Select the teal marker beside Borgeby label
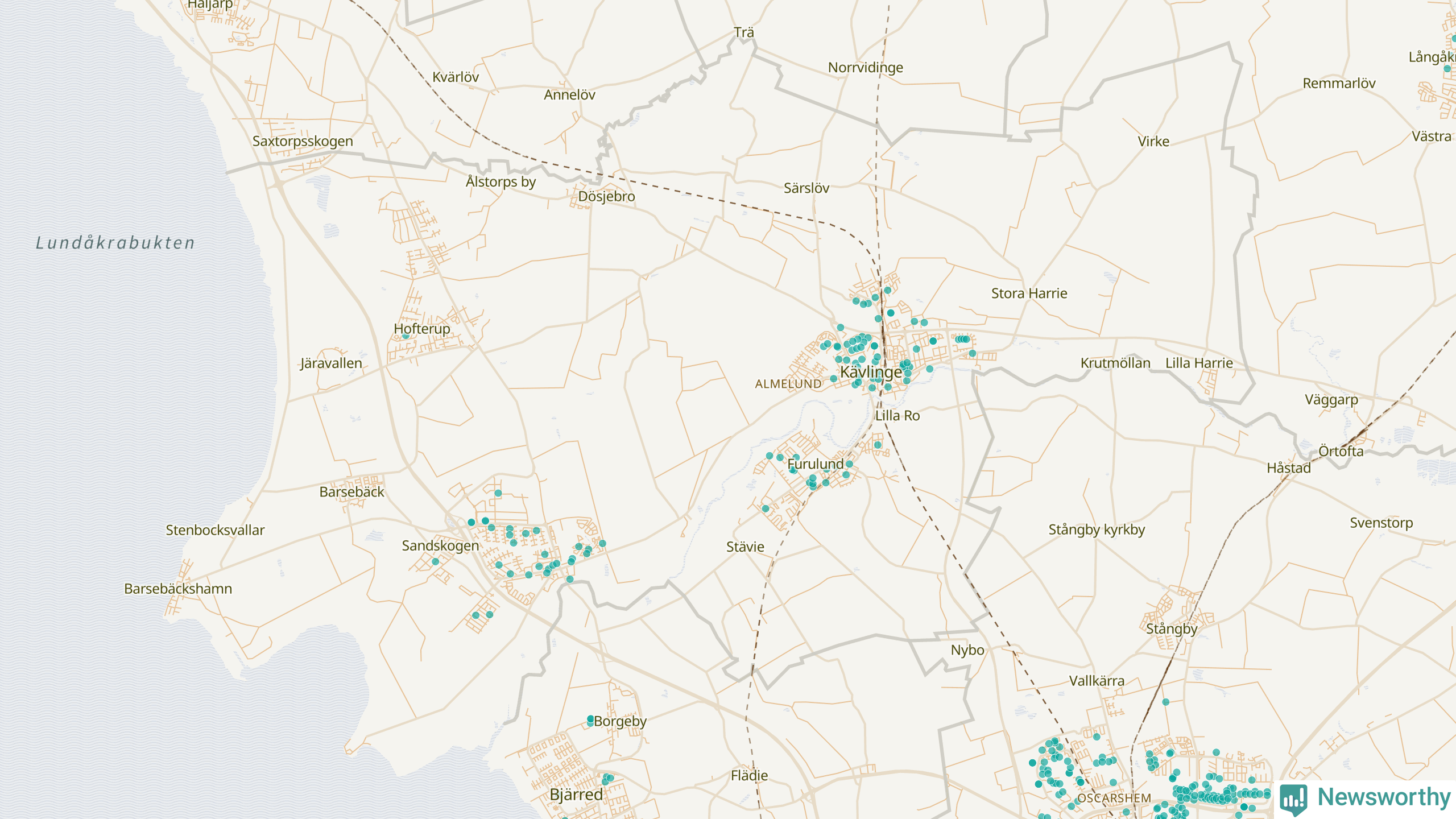Screen dimensions: 1456x819 point(590,720)
